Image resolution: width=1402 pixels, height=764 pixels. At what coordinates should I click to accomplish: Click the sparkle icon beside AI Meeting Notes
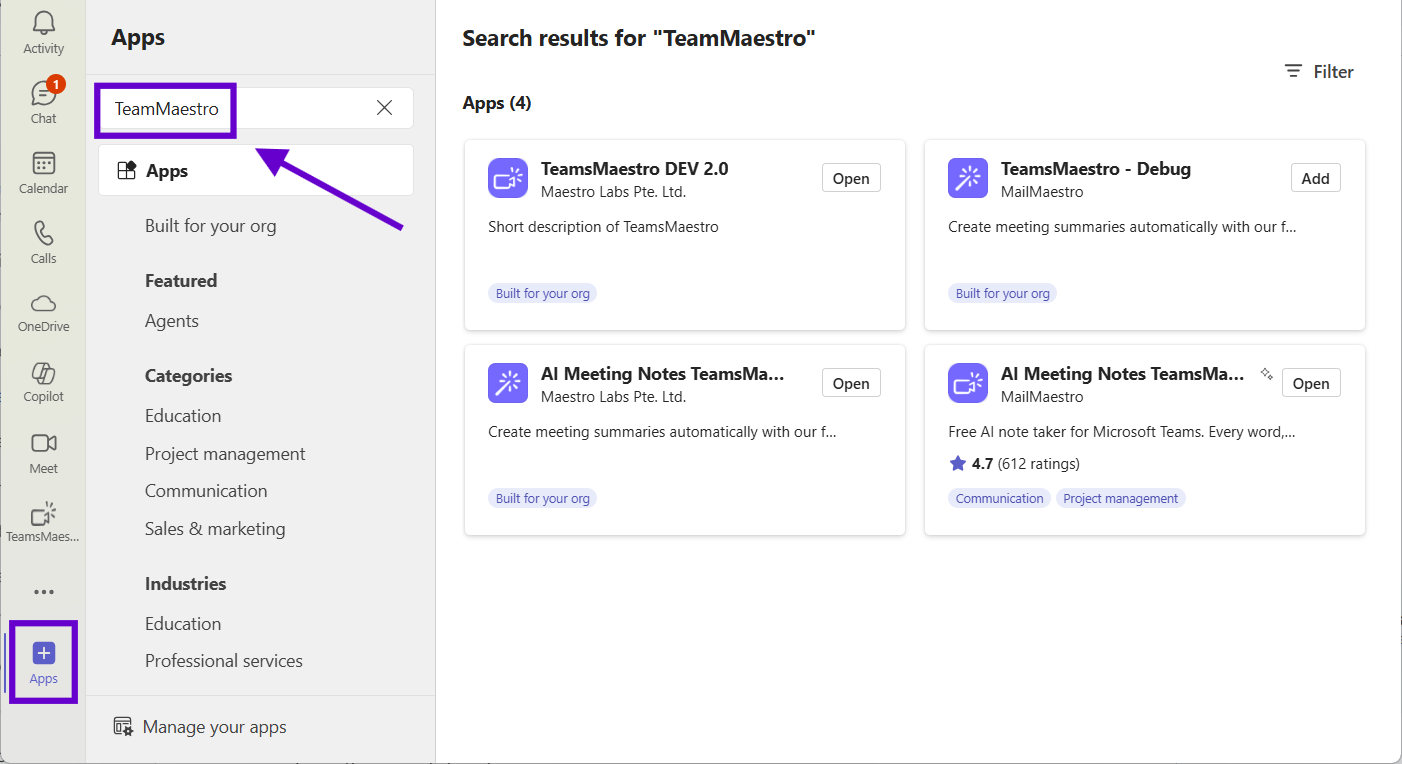pyautogui.click(x=1266, y=374)
